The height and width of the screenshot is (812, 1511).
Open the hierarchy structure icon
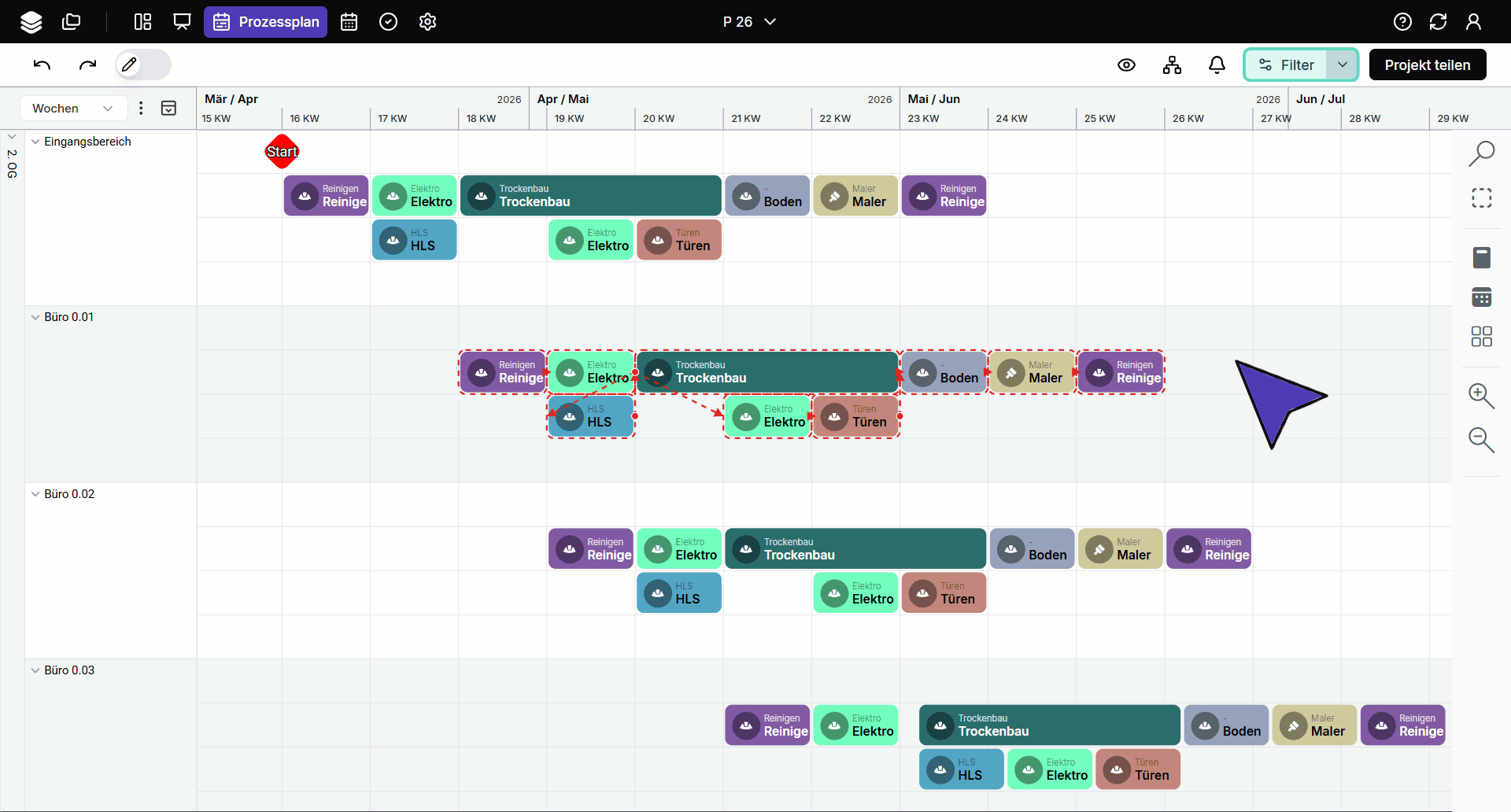coord(1172,65)
